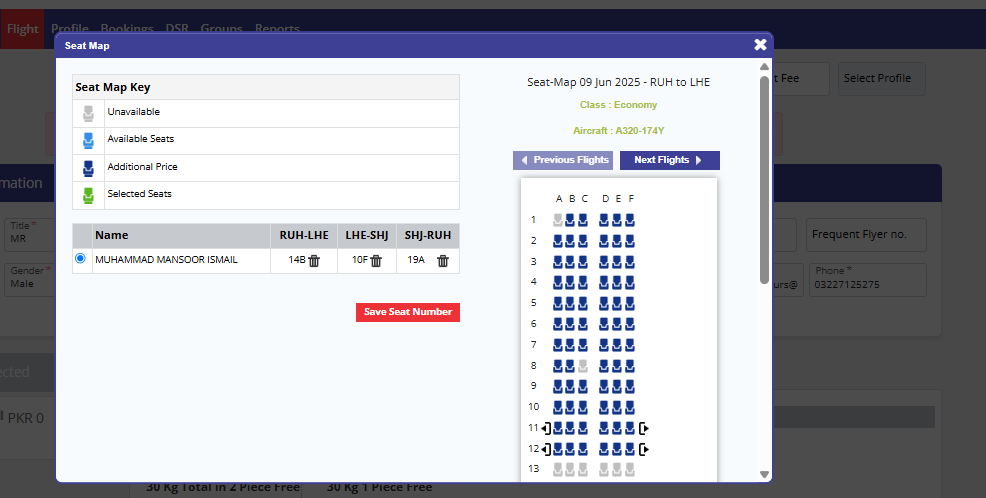
Task: Click the unavailable seat 8C
Action: [583, 366]
